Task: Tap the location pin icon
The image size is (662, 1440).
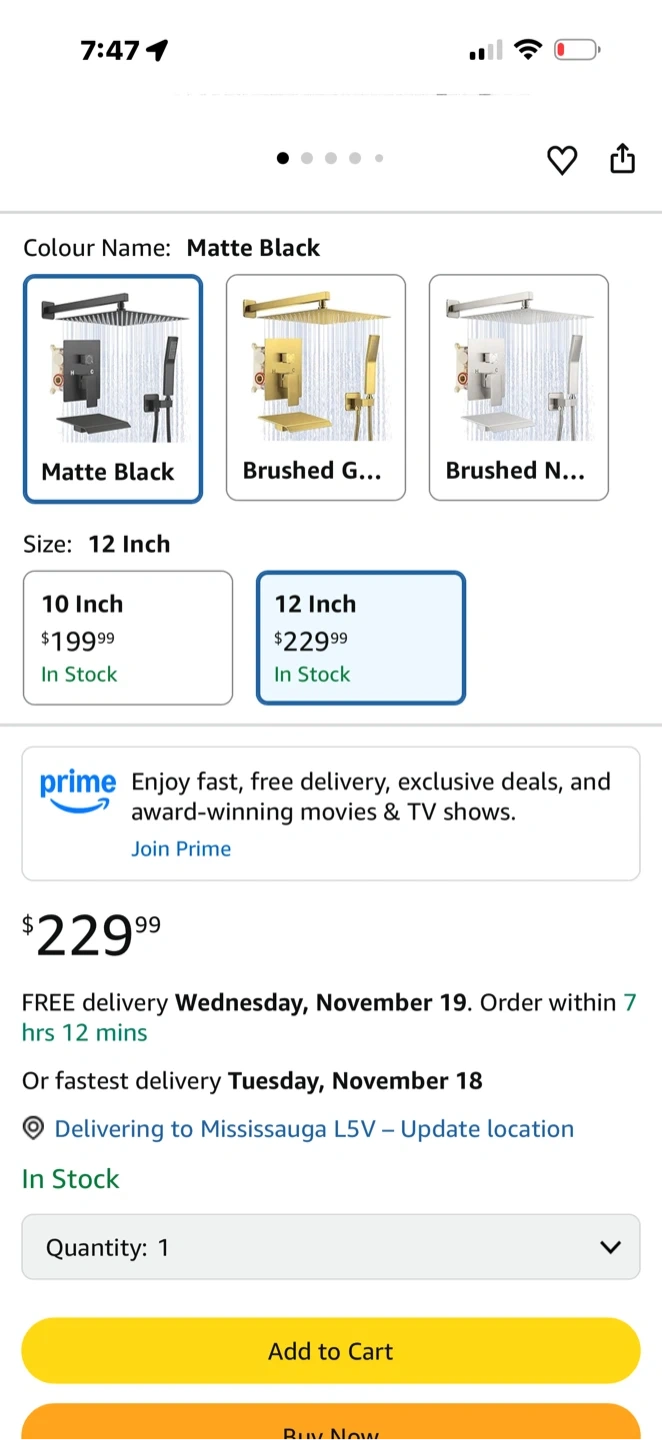Action: pyautogui.click(x=34, y=1129)
